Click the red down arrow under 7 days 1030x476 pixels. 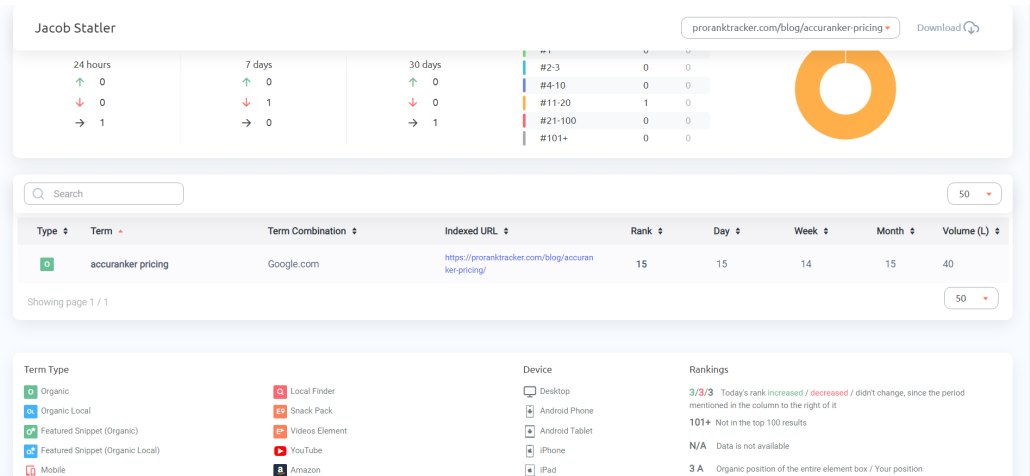(x=246, y=102)
